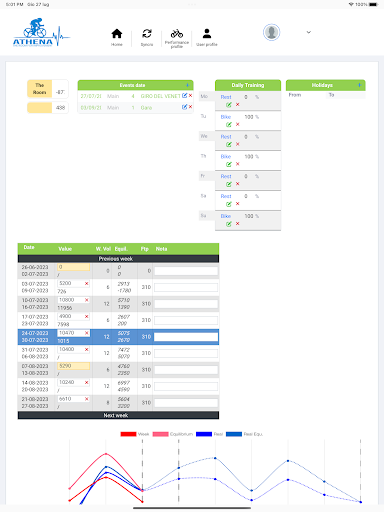This screenshot has height=512, width=384.
Task: Toggle the Real series legend swatch
Action: 204,434
